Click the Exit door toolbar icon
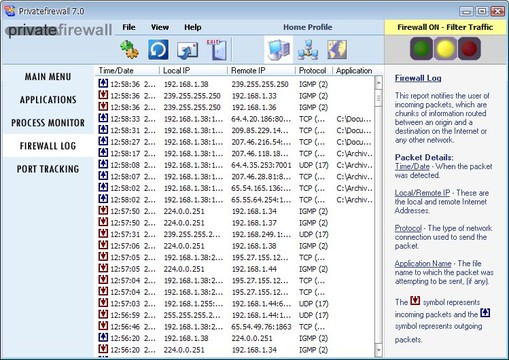This screenshot has height=360, width=509. 217,50
